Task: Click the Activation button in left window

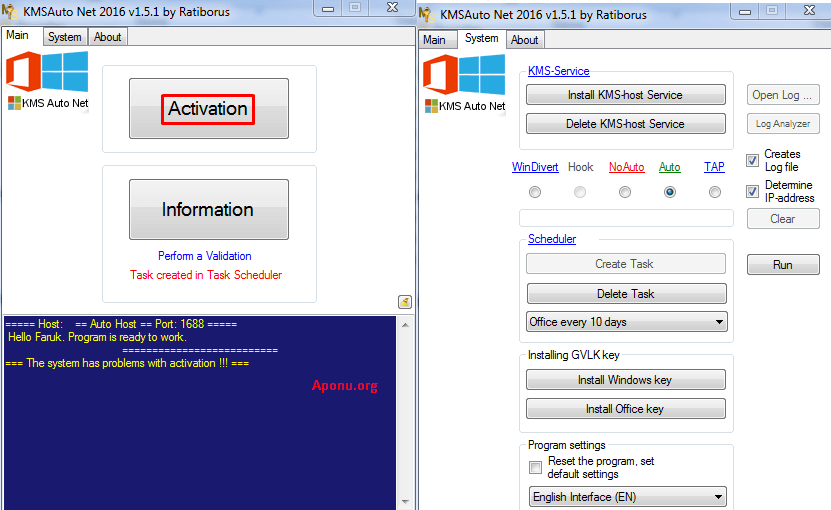Action: (209, 109)
